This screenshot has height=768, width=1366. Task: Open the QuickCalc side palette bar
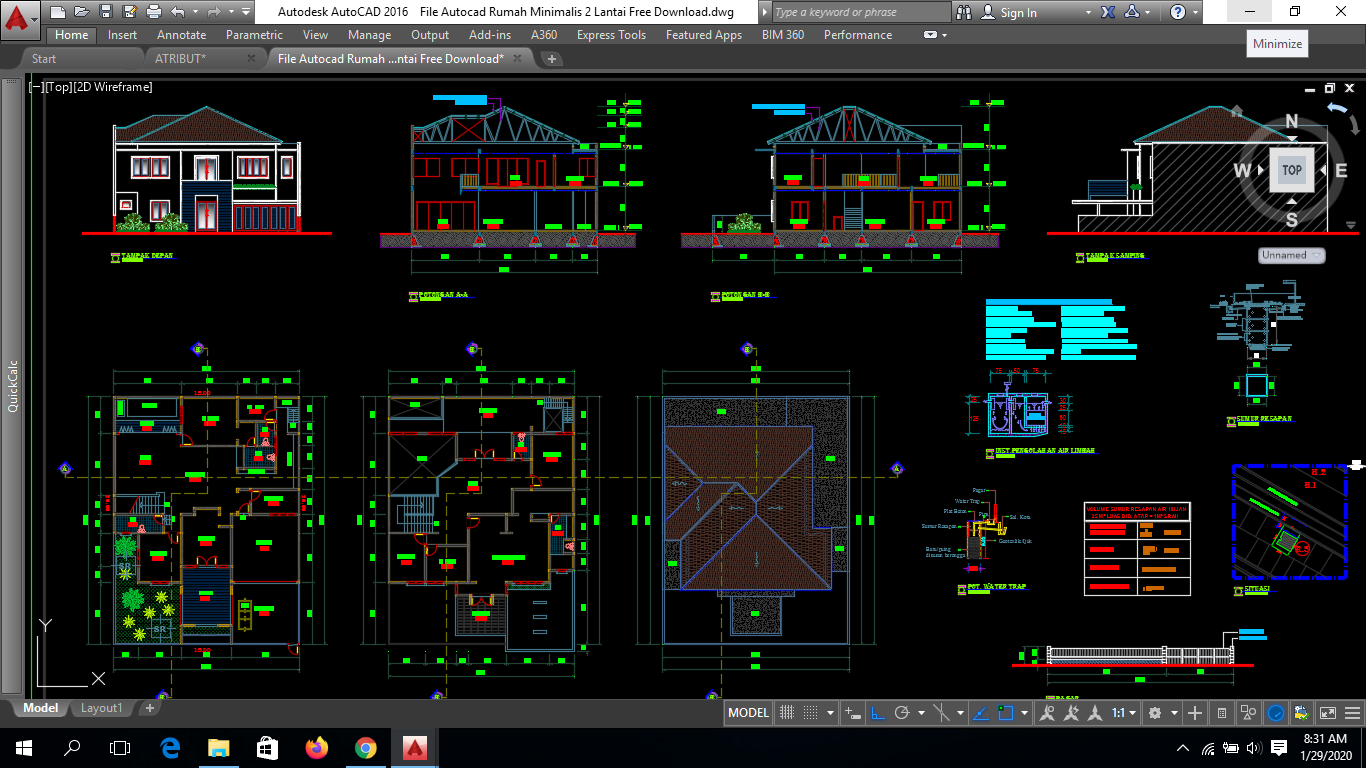[12, 385]
